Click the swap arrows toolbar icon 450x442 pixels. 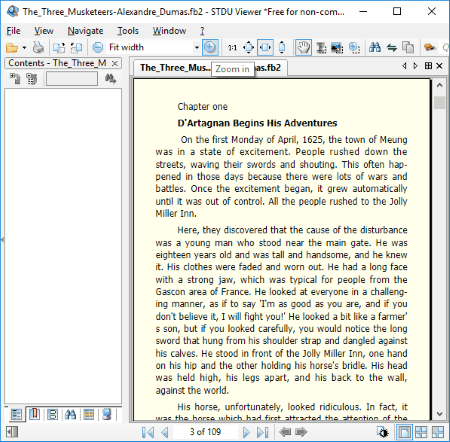(x=392, y=48)
